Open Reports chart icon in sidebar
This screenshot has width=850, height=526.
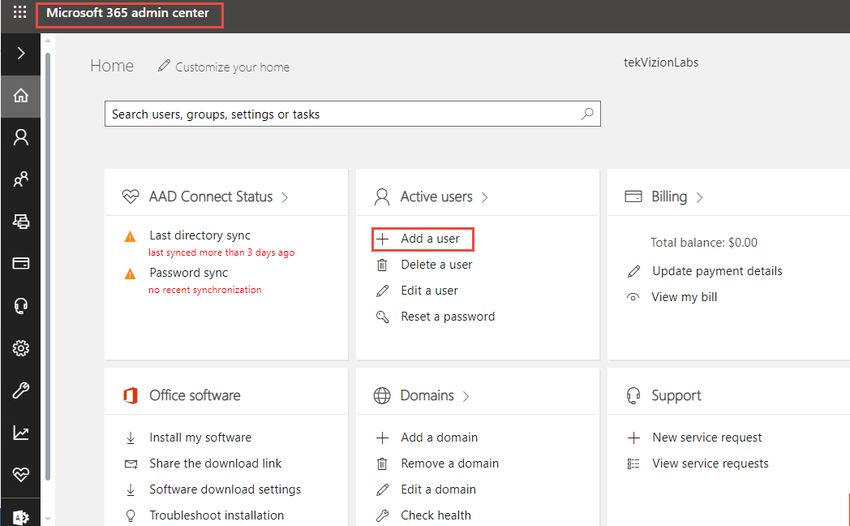(21, 433)
